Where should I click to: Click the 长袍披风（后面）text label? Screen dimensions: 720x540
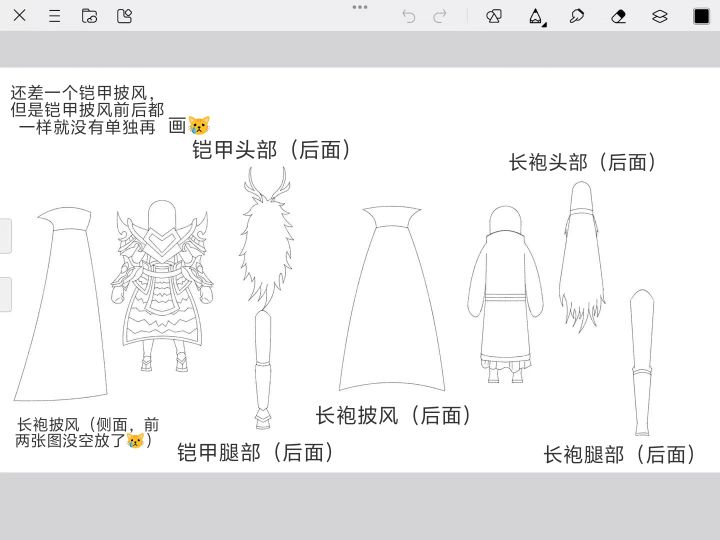[394, 415]
